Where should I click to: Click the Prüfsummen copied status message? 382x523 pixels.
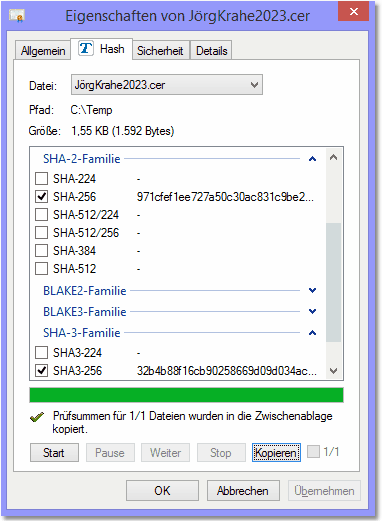point(193,422)
